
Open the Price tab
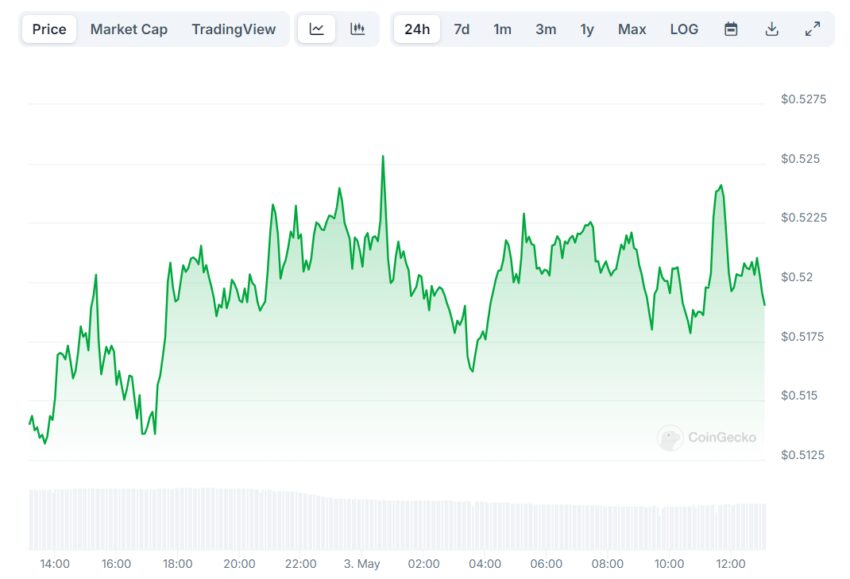tap(49, 29)
